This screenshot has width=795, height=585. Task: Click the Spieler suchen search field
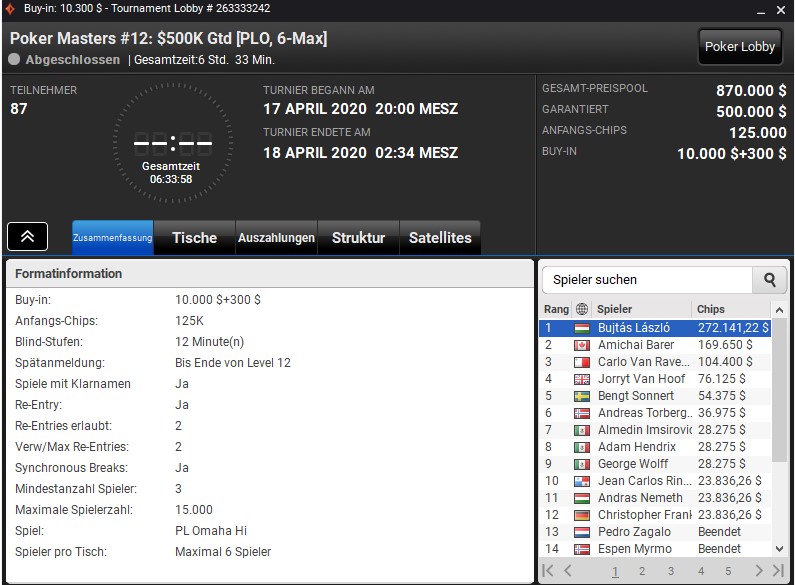647,280
